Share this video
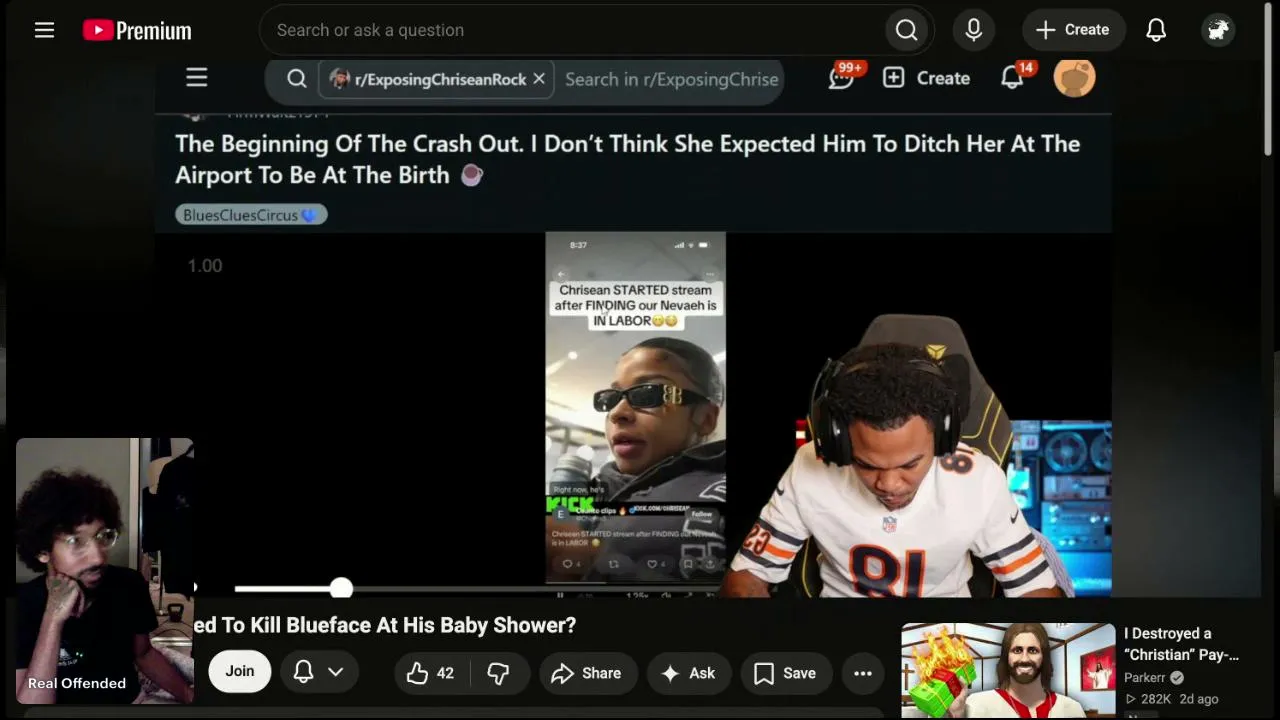 [x=586, y=673]
